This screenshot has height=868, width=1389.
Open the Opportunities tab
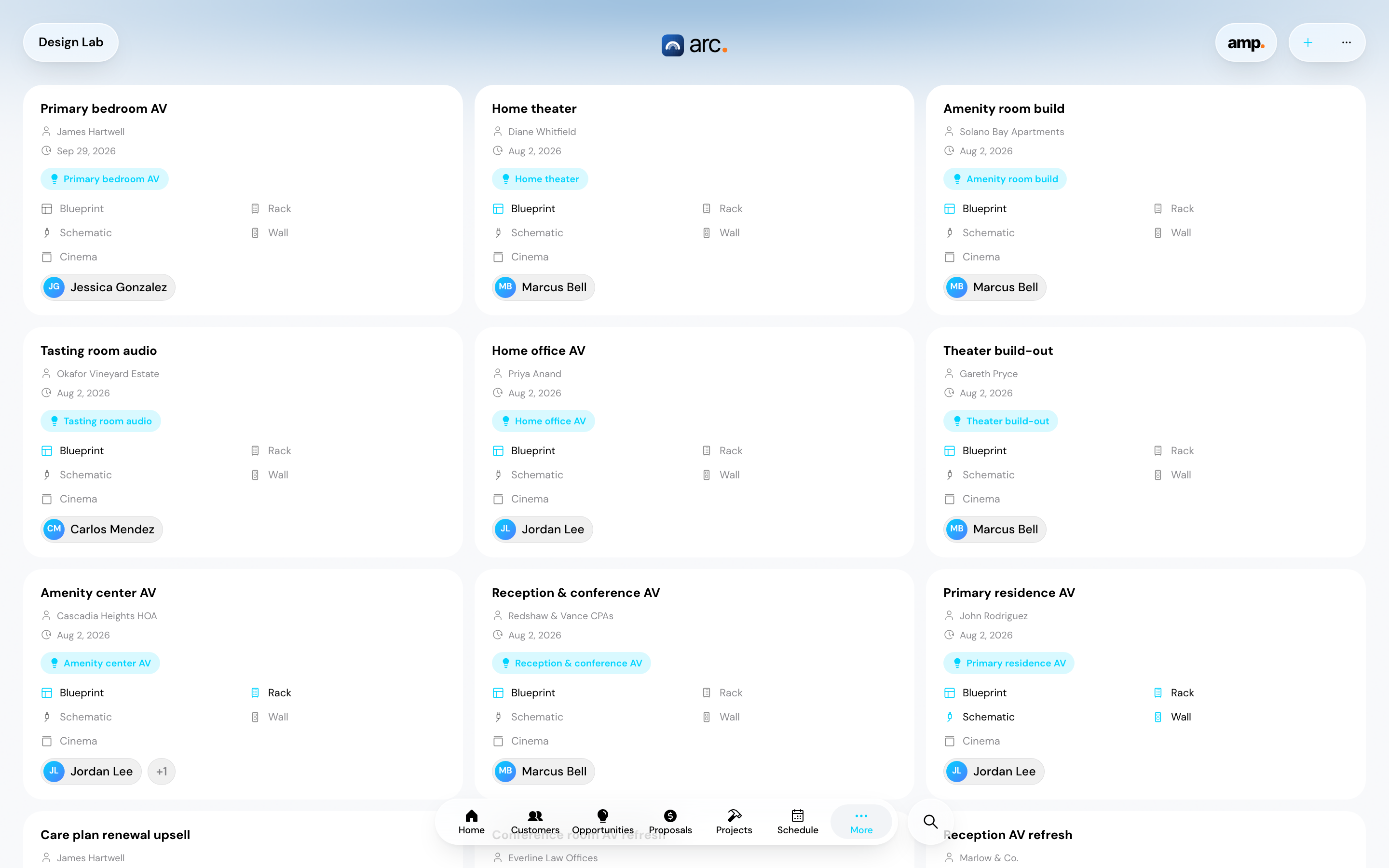click(x=603, y=822)
